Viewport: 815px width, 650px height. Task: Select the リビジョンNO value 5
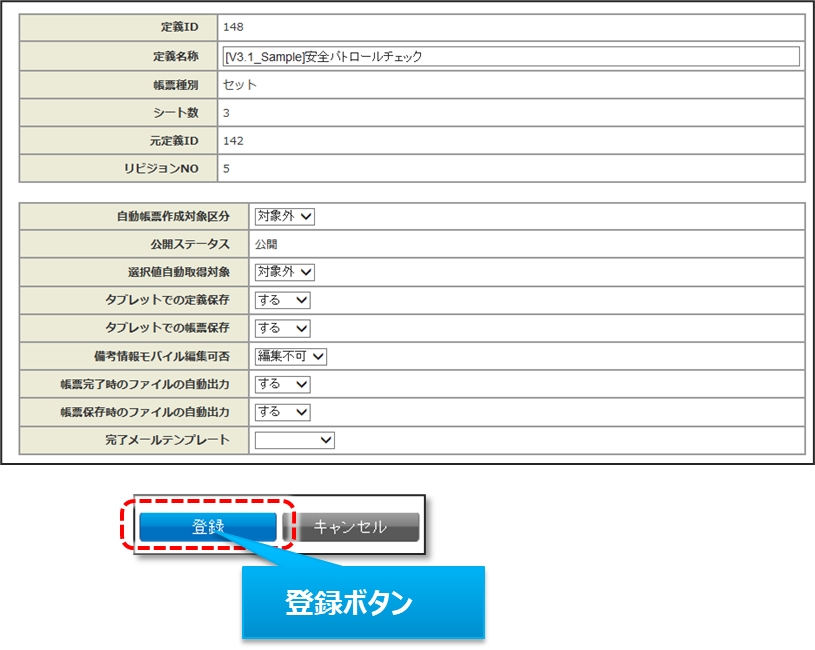(x=226, y=168)
